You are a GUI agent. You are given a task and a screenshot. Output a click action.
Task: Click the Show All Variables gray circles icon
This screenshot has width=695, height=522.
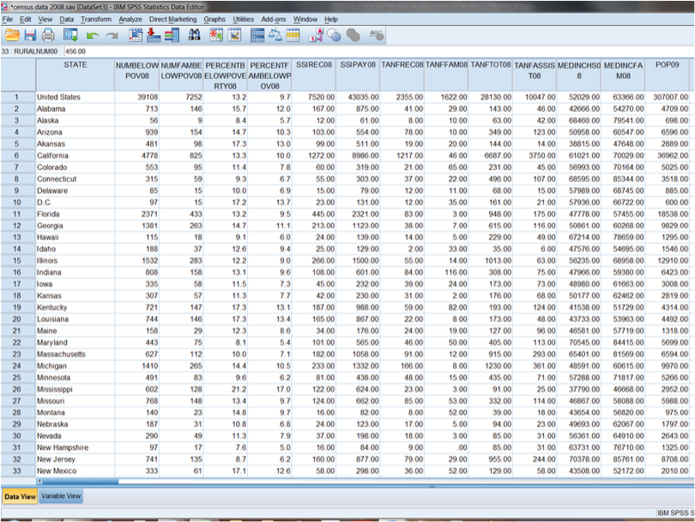click(x=353, y=35)
